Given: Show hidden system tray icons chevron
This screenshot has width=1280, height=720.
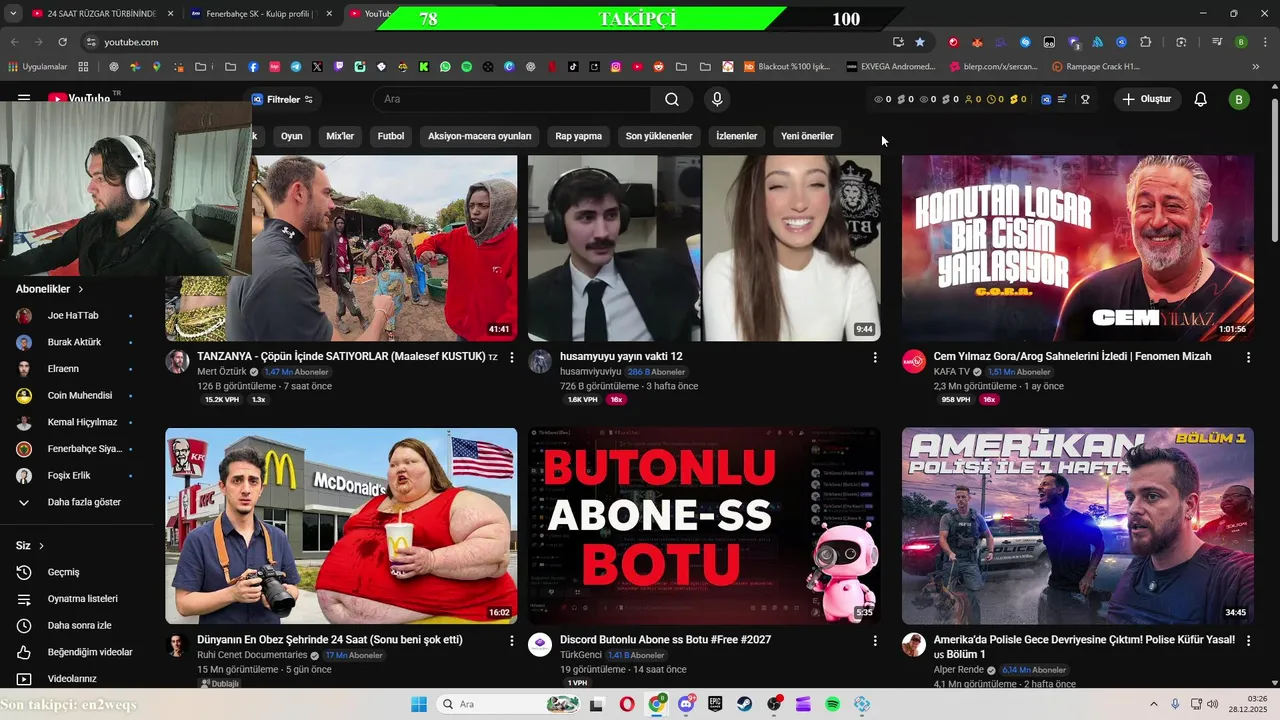Looking at the screenshot, I should point(1153,704).
